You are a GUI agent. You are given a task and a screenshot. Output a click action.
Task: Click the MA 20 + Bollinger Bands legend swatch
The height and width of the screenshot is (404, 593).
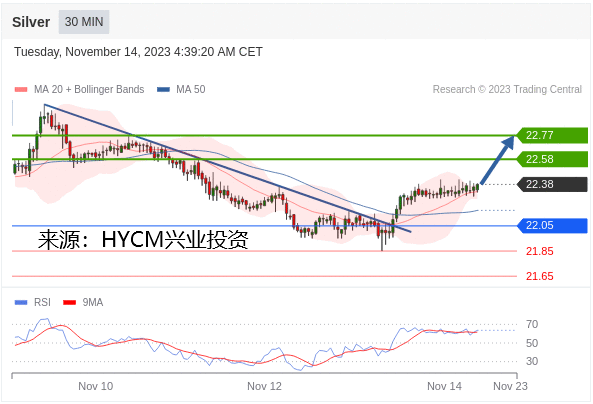coord(21,90)
